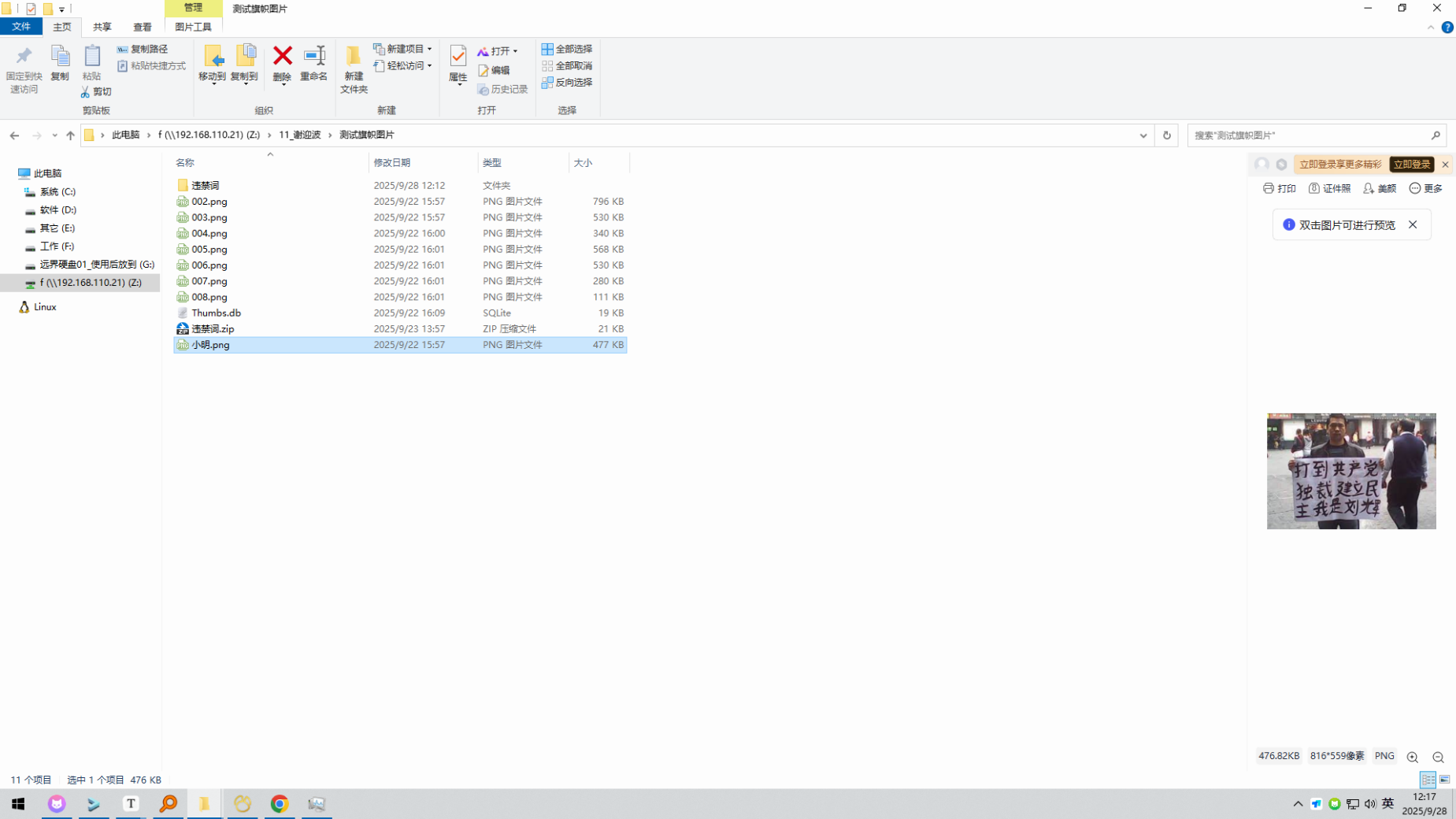Click the New Folder (新建文件夹) icon
The image size is (1456, 819).
click(x=354, y=69)
